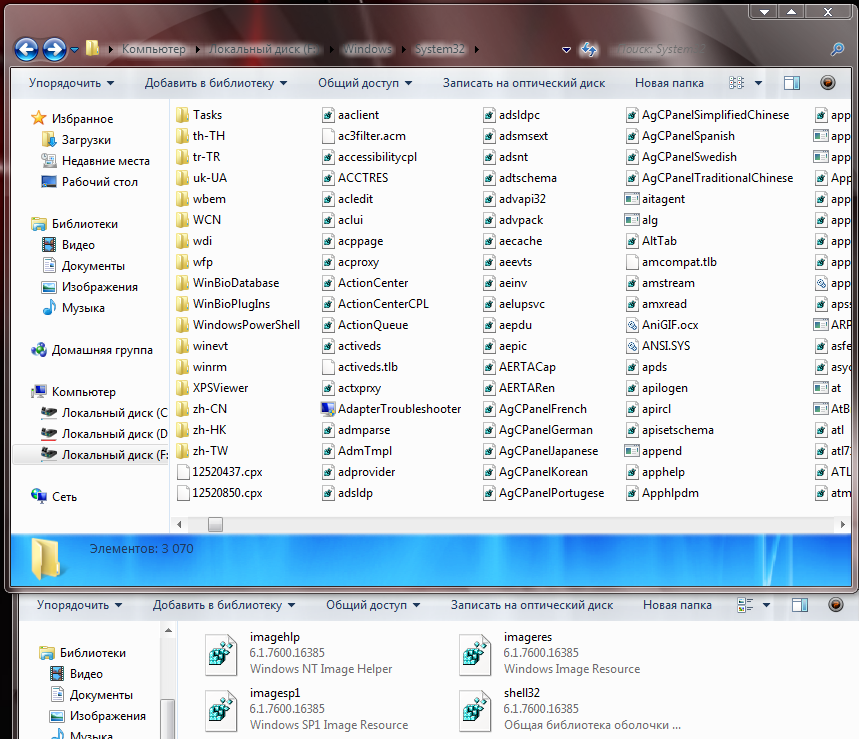Click Новая папка in System32 toolbar
The width and height of the screenshot is (859, 739).
(669, 83)
